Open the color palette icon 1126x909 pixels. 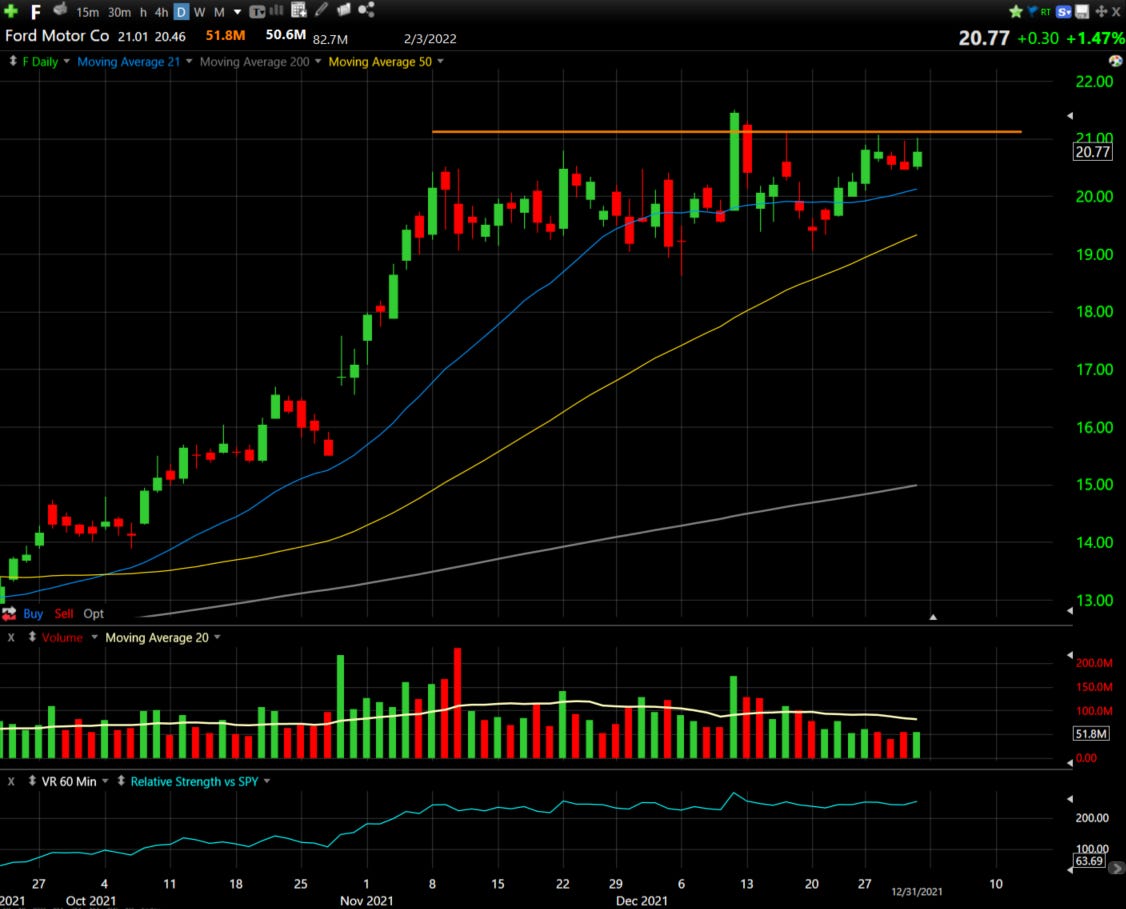pos(1115,61)
